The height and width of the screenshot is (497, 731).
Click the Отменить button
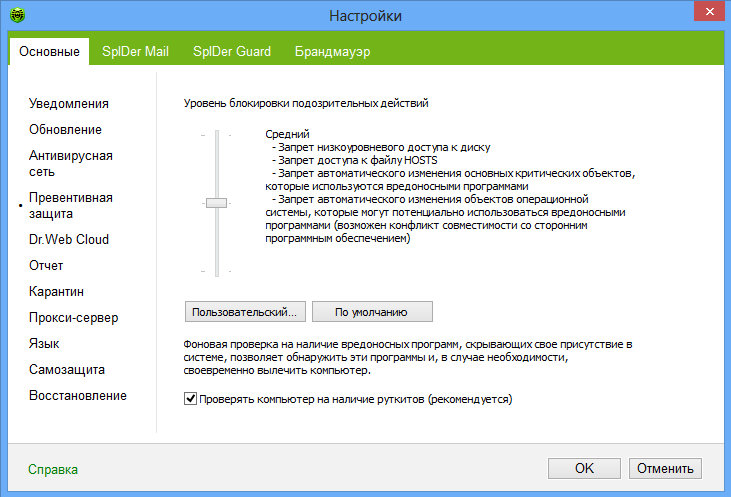pyautogui.click(x=665, y=469)
